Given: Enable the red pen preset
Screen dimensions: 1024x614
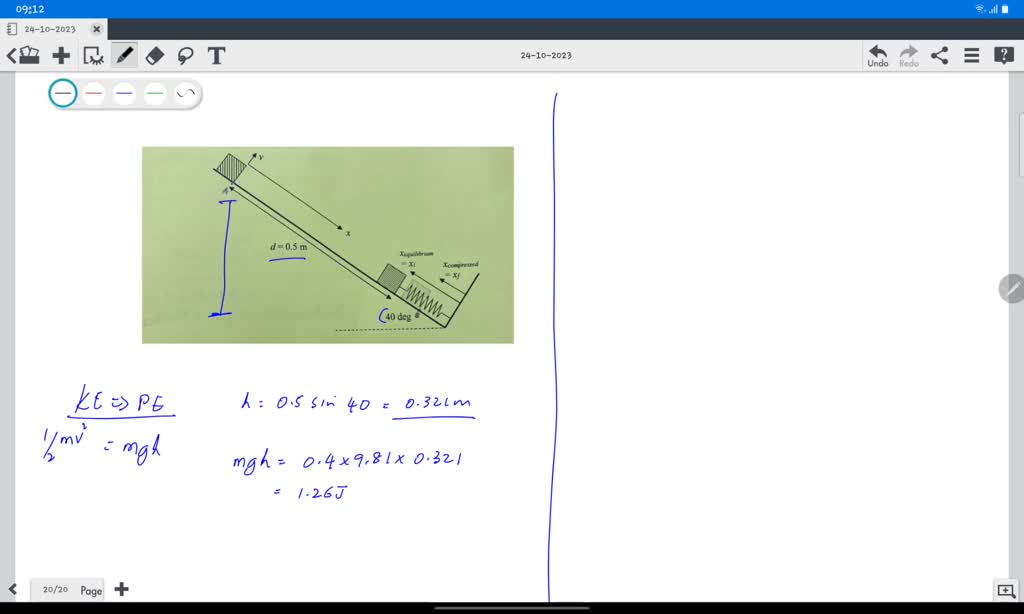Looking at the screenshot, I should (93, 92).
